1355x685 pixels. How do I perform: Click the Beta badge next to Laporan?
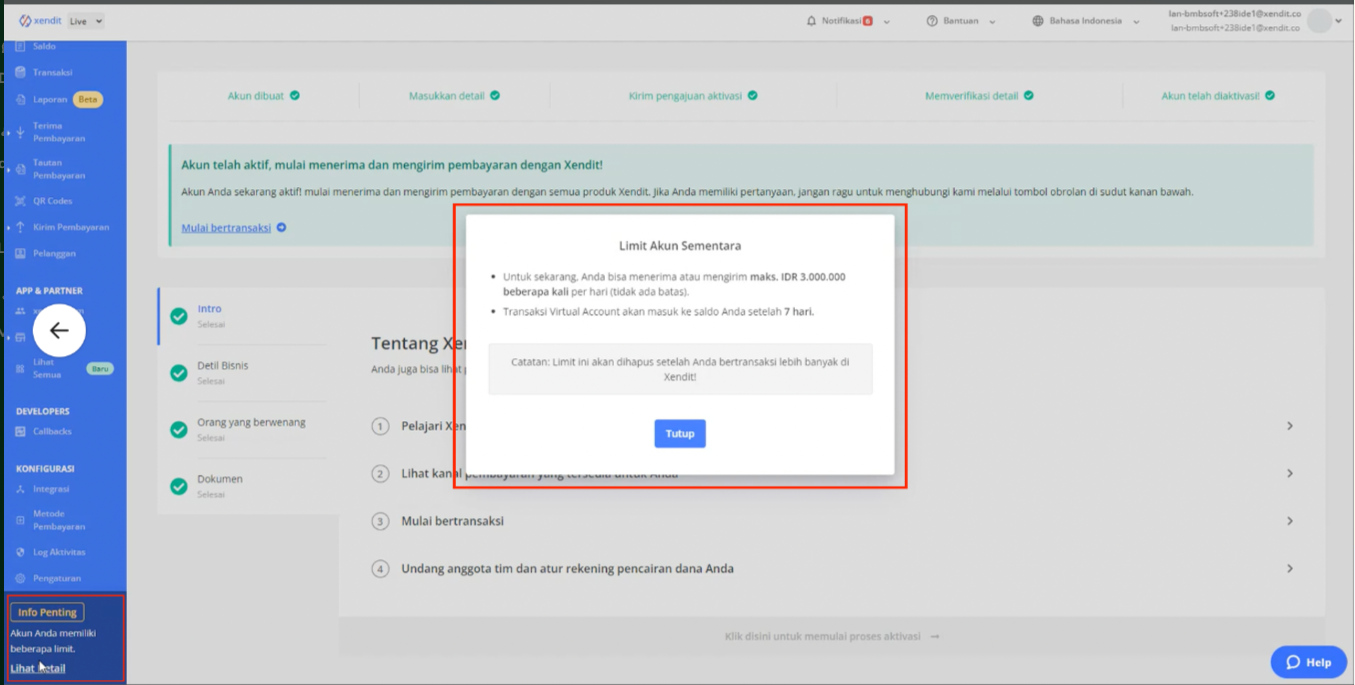click(88, 100)
